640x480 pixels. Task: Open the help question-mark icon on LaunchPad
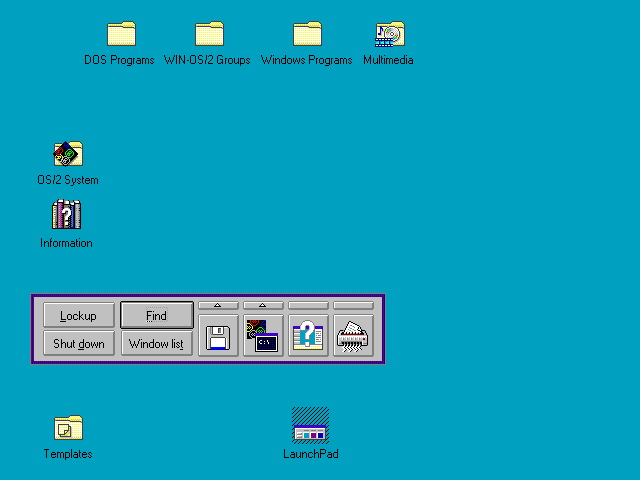[x=308, y=336]
